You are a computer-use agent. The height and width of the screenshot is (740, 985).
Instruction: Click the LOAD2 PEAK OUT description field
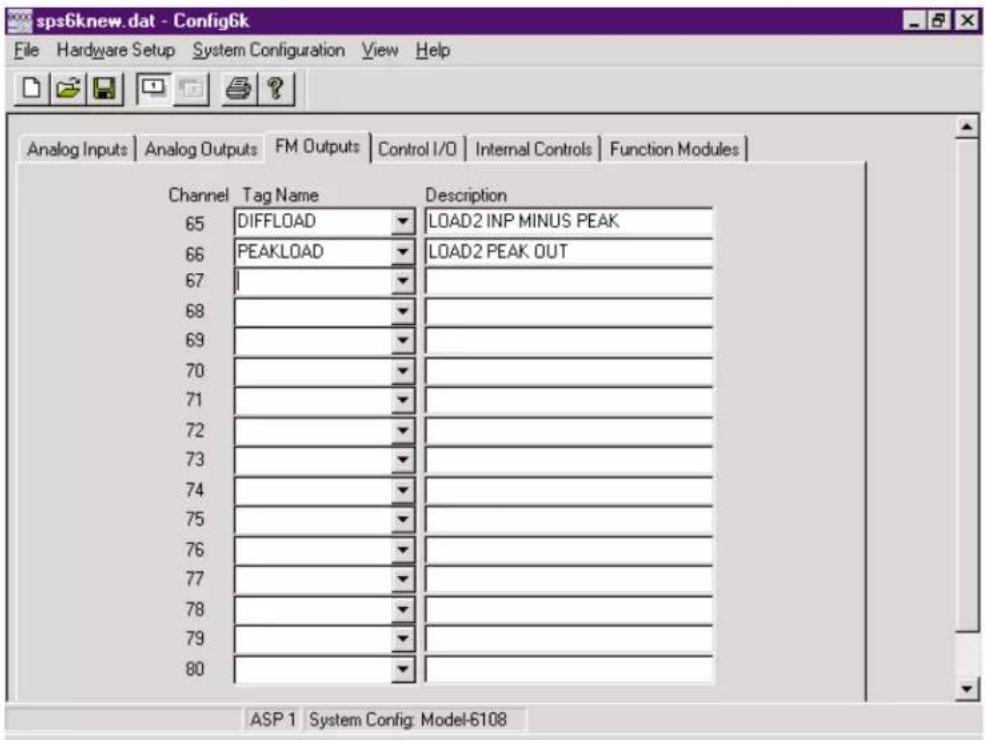tap(569, 252)
